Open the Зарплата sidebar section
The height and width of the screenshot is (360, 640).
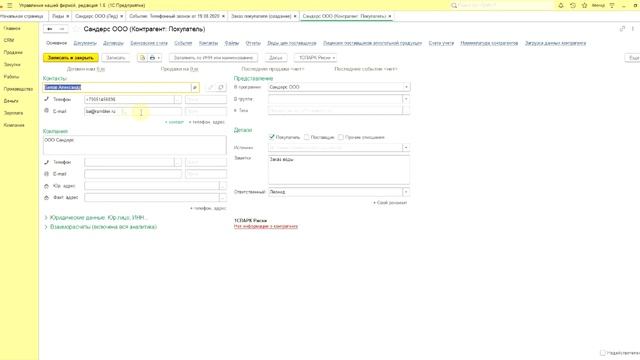(x=13, y=113)
